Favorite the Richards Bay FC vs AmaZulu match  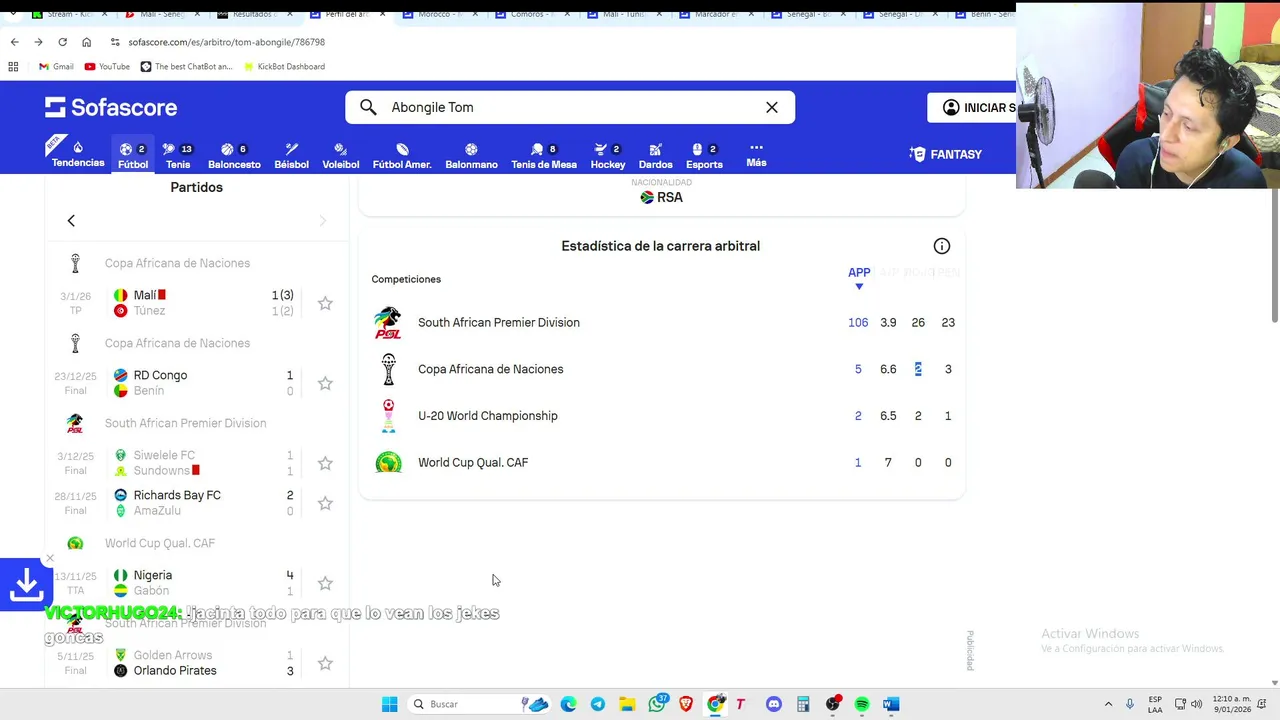coord(325,503)
